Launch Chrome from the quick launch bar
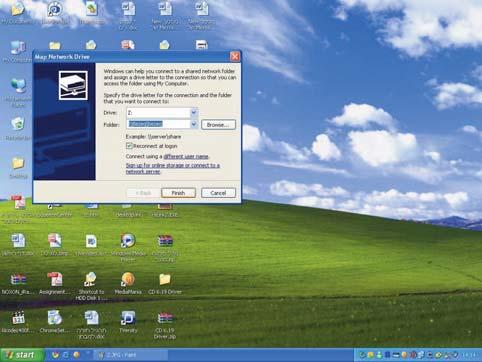482x362 pixels. [x=55, y=355]
